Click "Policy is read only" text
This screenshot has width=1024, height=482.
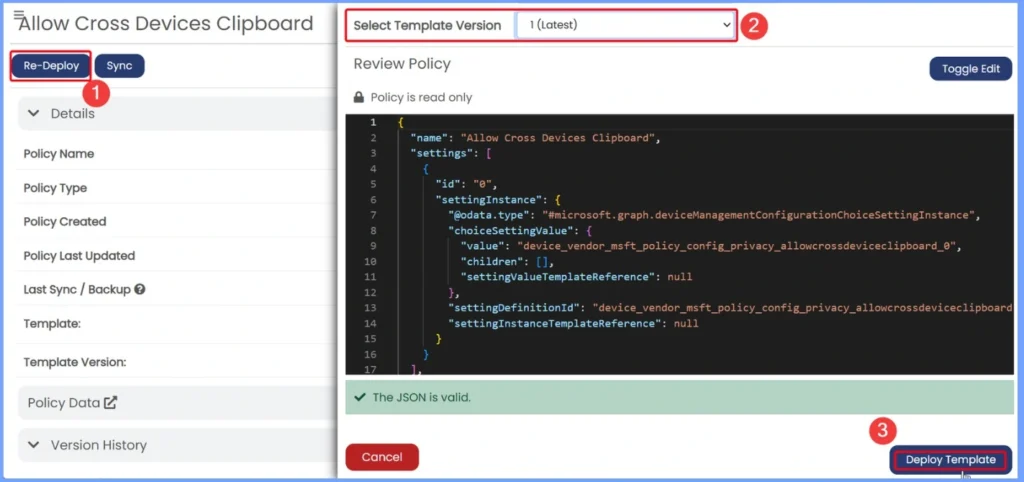pos(421,98)
